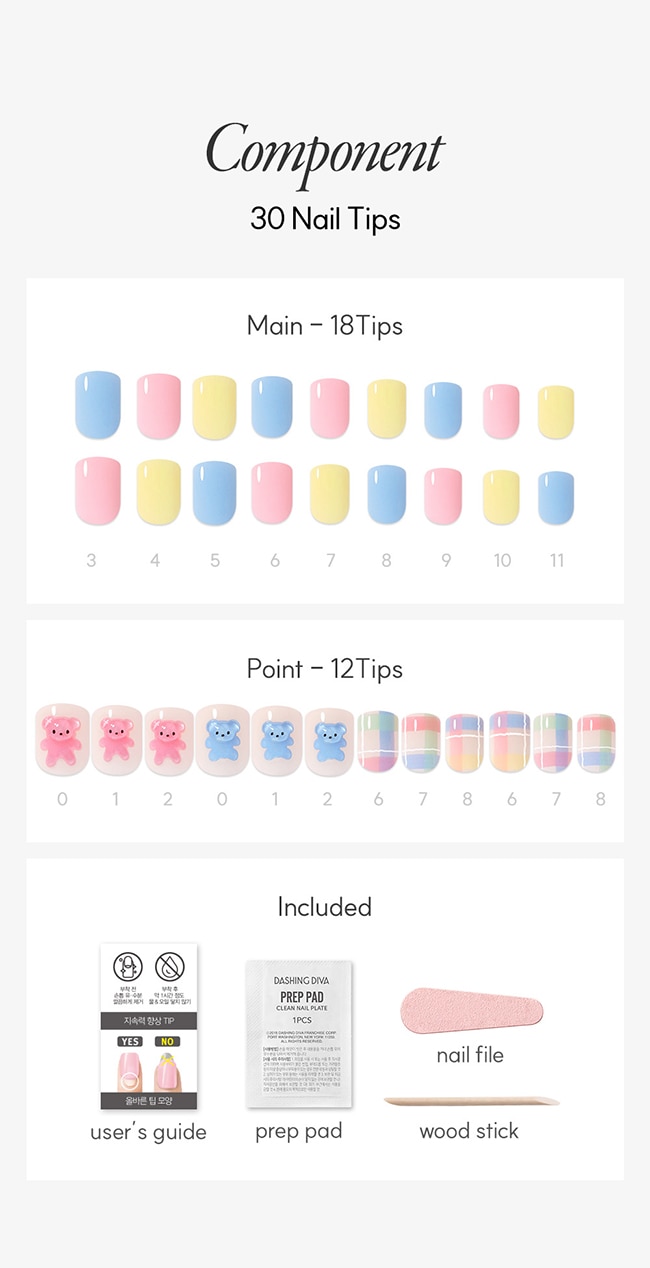This screenshot has width=650, height=1268.
Task: Pick the bottom-row blue nail above size 11
Action: [556, 497]
